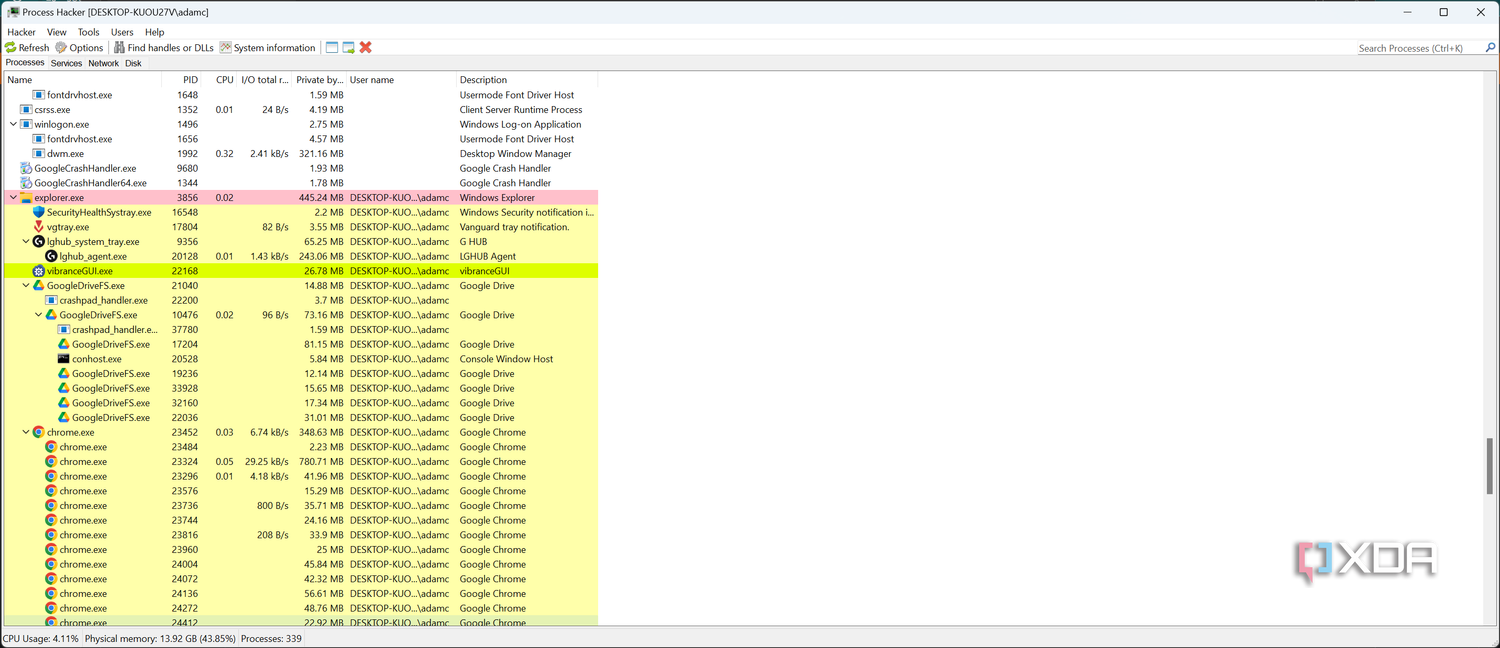Switch to the Disk tab
Screen dimensions: 1500x648
(133, 63)
